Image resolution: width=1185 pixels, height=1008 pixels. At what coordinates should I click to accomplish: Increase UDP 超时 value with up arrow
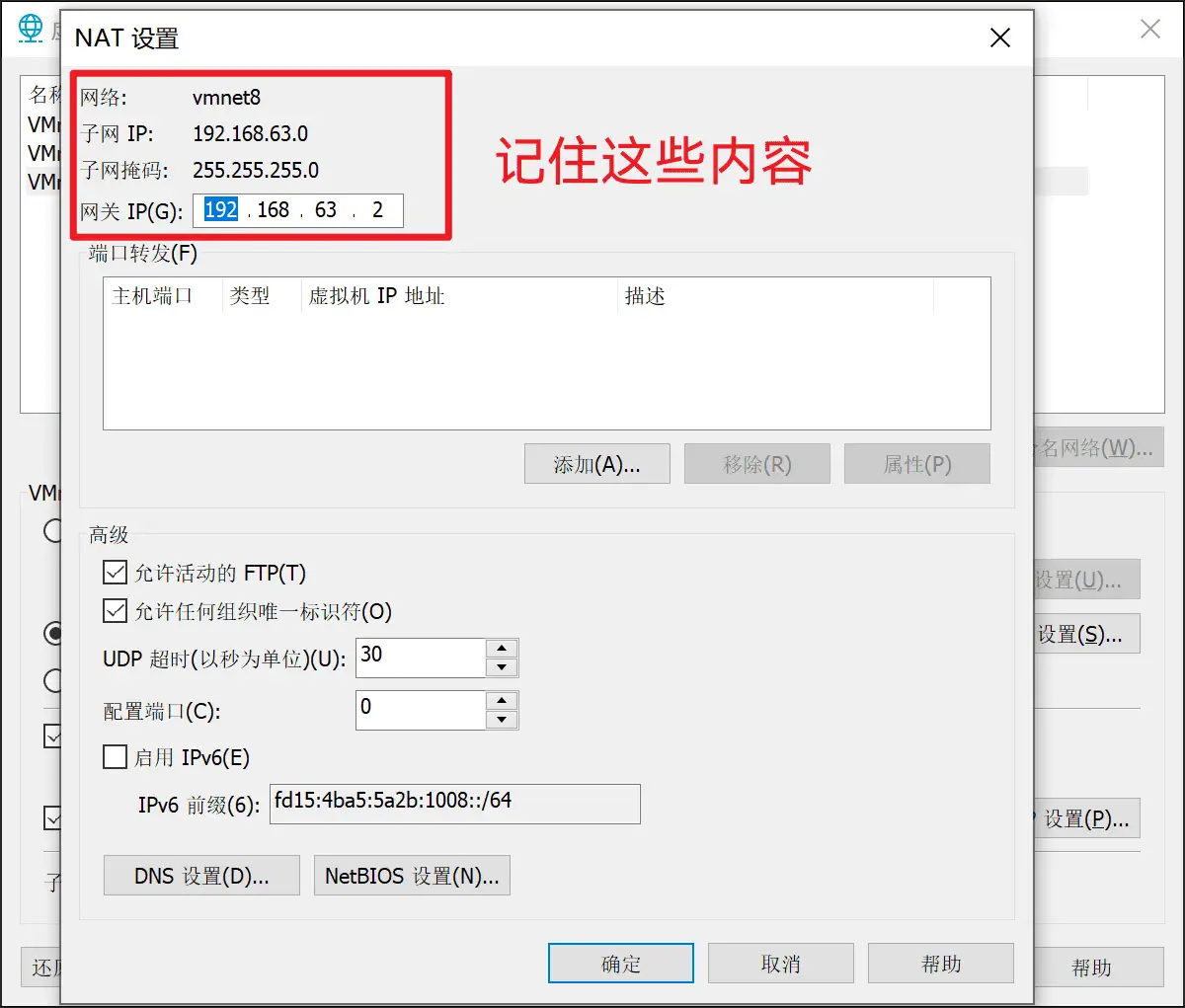point(502,649)
